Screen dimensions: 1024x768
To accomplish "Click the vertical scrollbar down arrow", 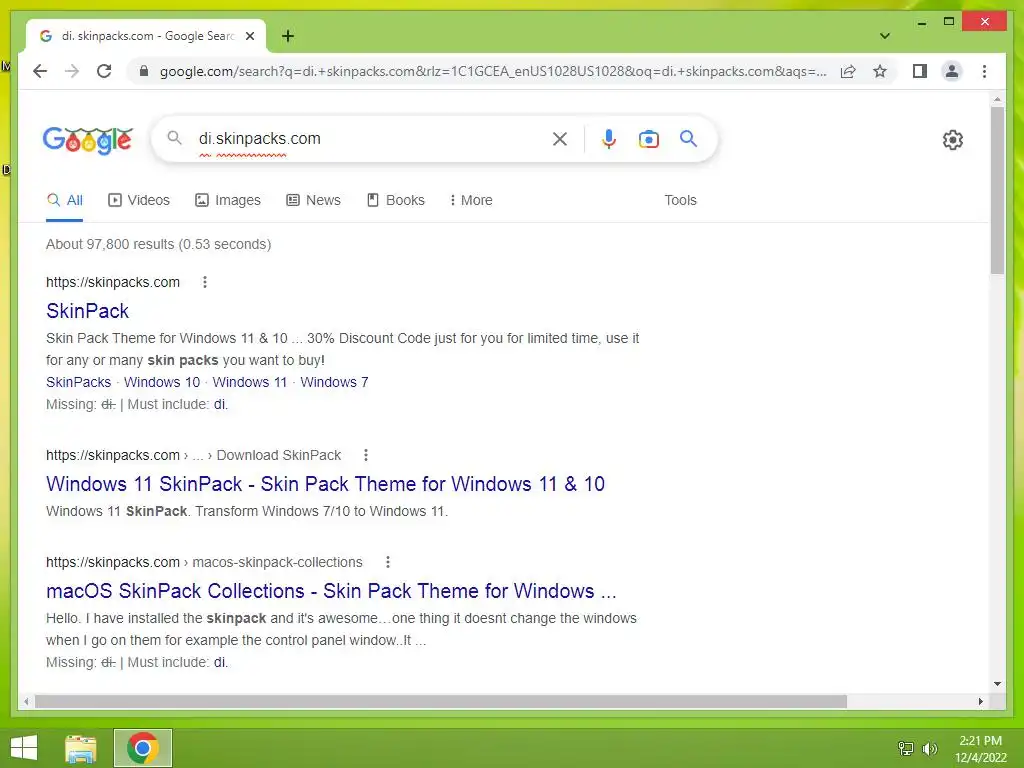I will click(997, 684).
